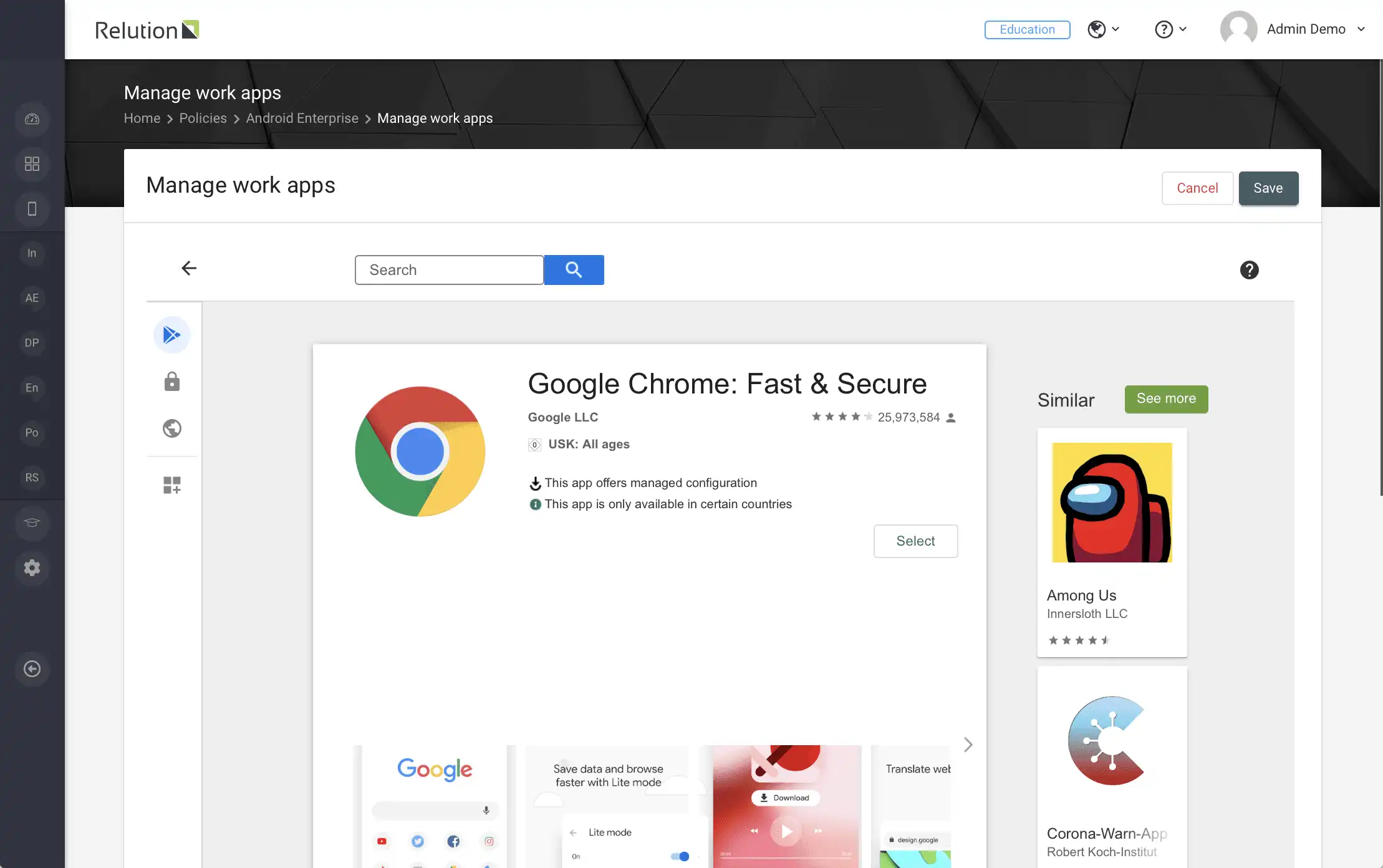Go to Home breadcrumb

(x=142, y=118)
